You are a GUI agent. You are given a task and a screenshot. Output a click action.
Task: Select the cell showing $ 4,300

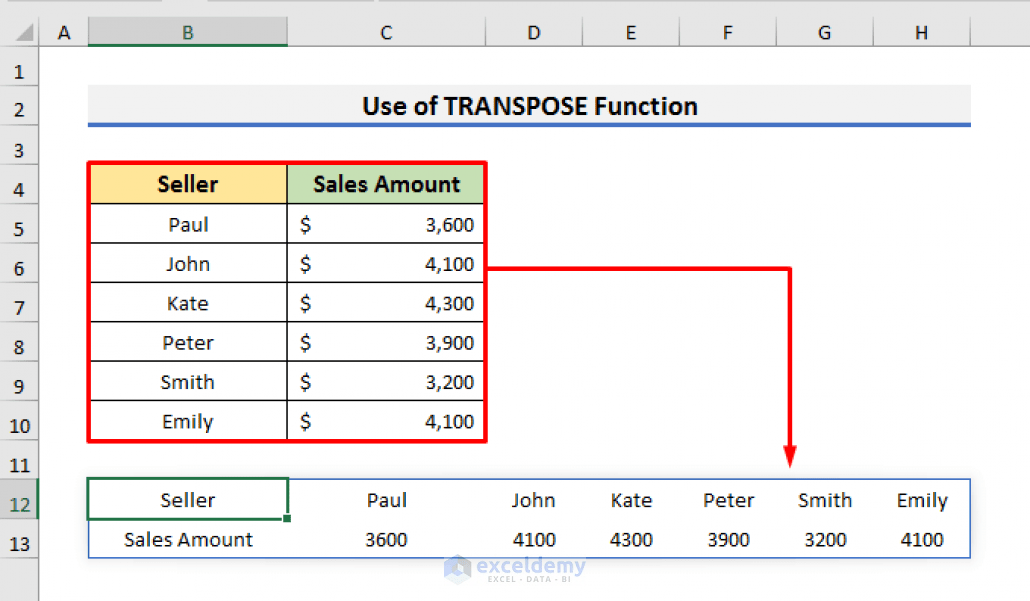[x=386, y=302]
